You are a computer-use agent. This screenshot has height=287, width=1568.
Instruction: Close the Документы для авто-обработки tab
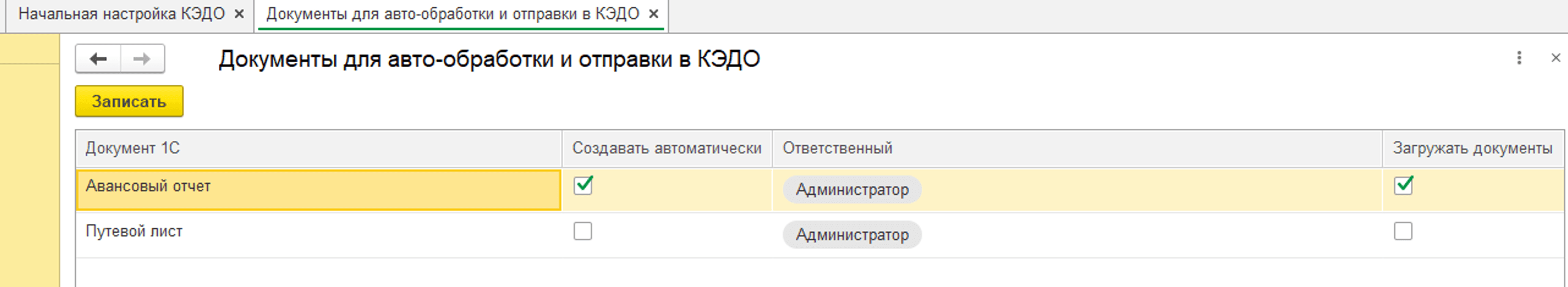pos(654,13)
